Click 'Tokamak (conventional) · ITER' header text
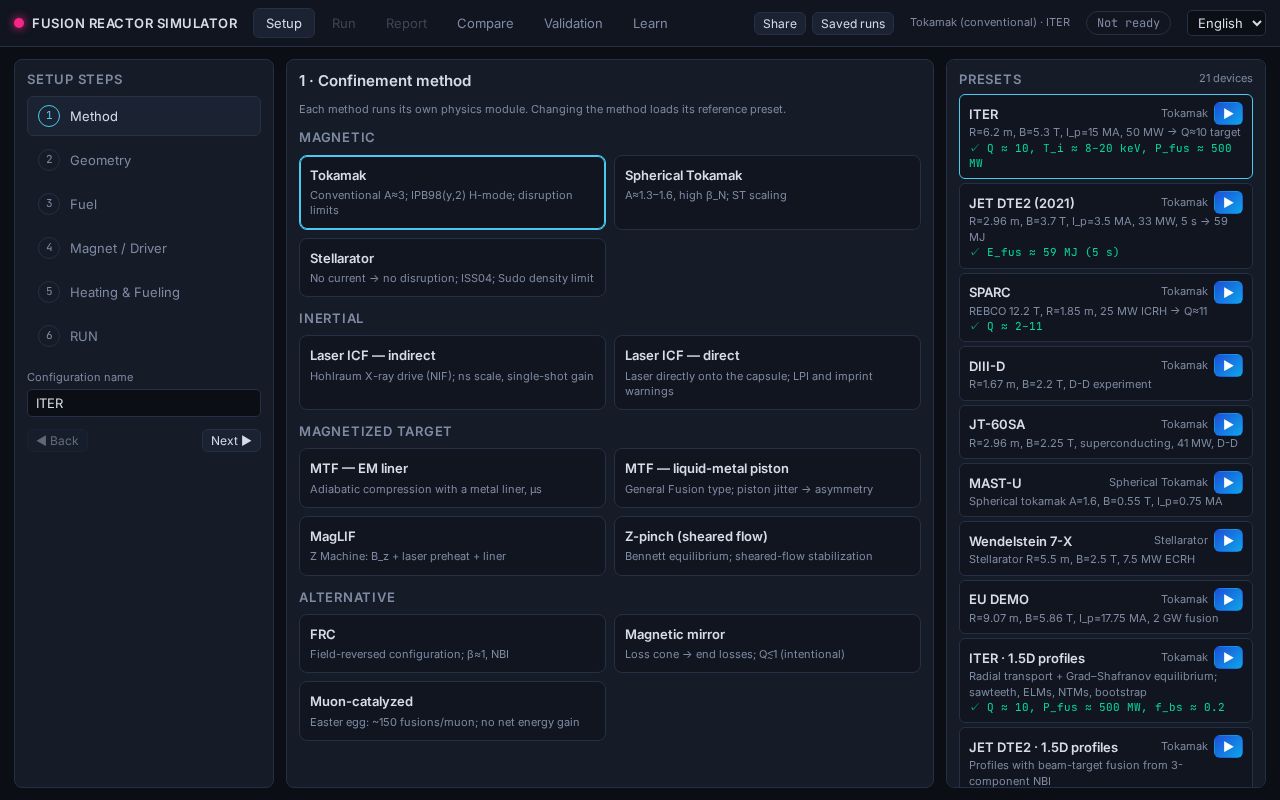 [x=990, y=22]
